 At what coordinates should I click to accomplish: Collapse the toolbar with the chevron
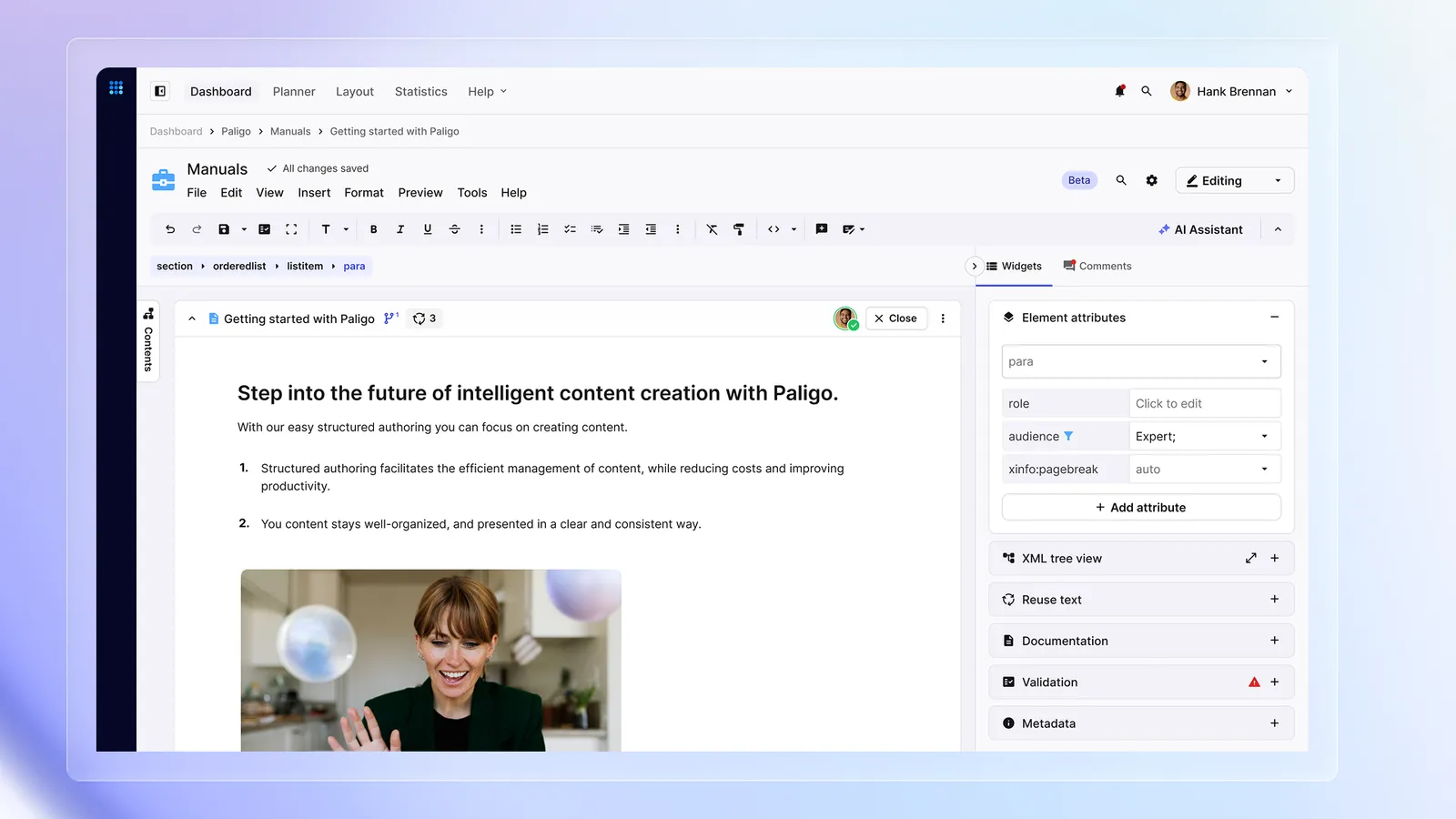[x=1278, y=229]
